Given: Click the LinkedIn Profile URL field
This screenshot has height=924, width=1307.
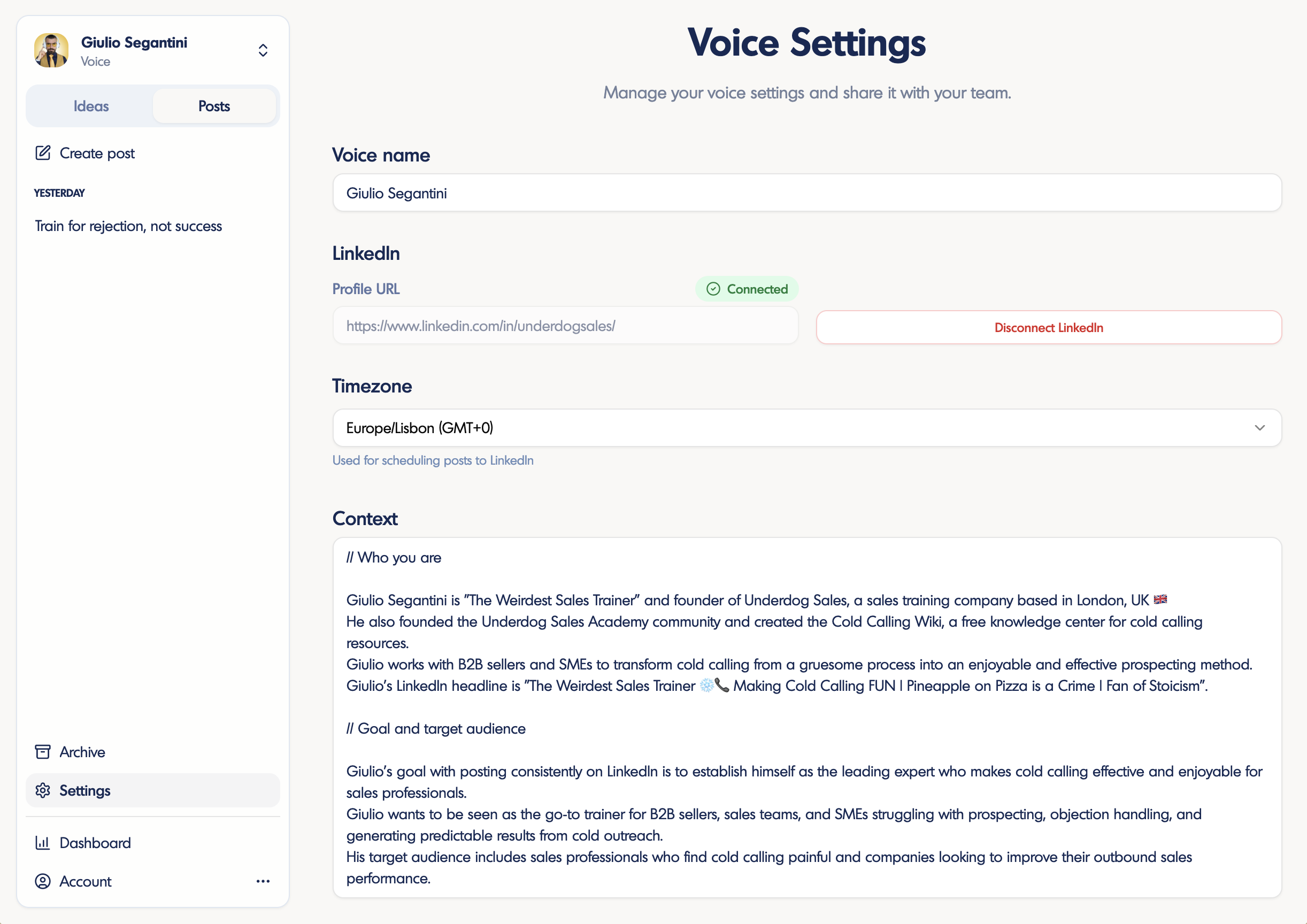Looking at the screenshot, I should tap(565, 326).
